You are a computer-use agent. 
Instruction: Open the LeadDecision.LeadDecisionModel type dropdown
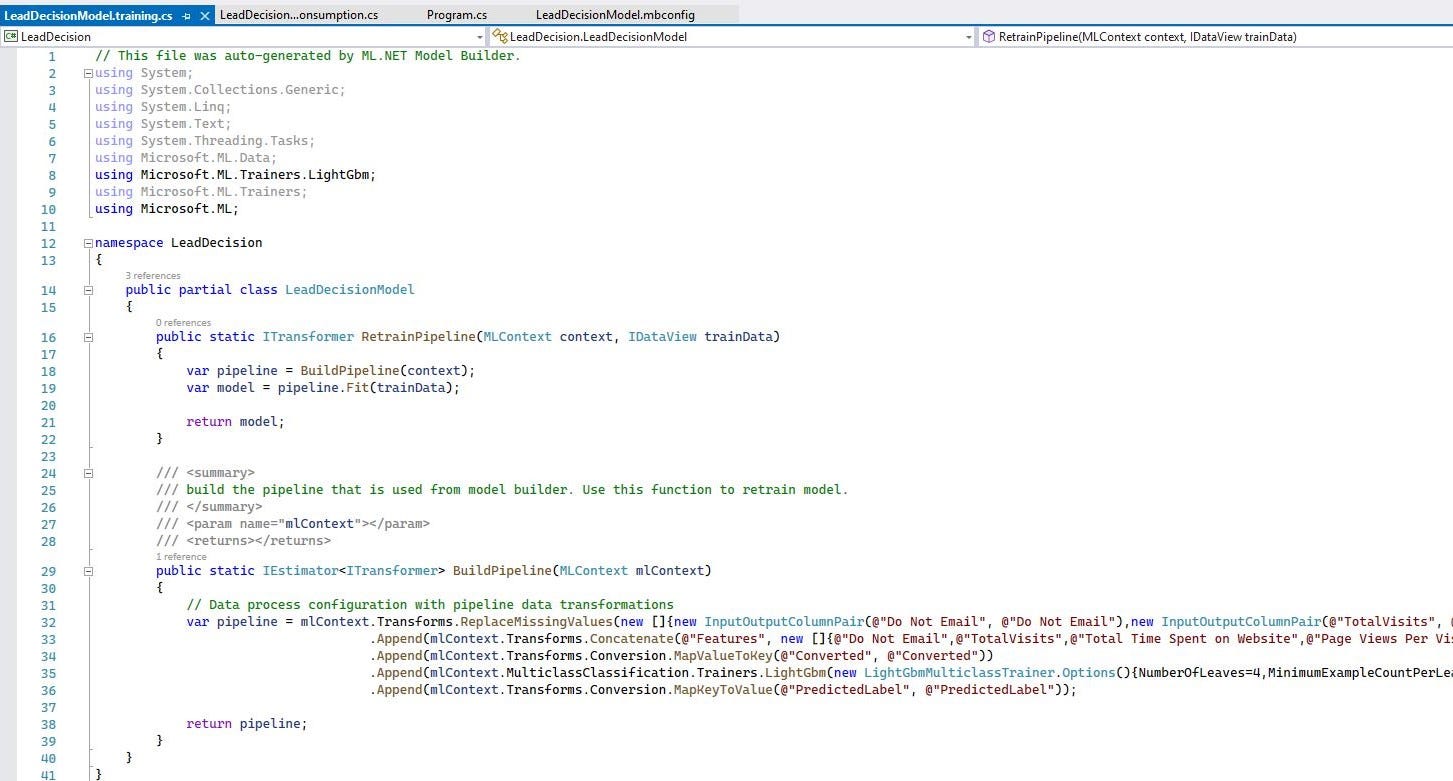(968, 37)
